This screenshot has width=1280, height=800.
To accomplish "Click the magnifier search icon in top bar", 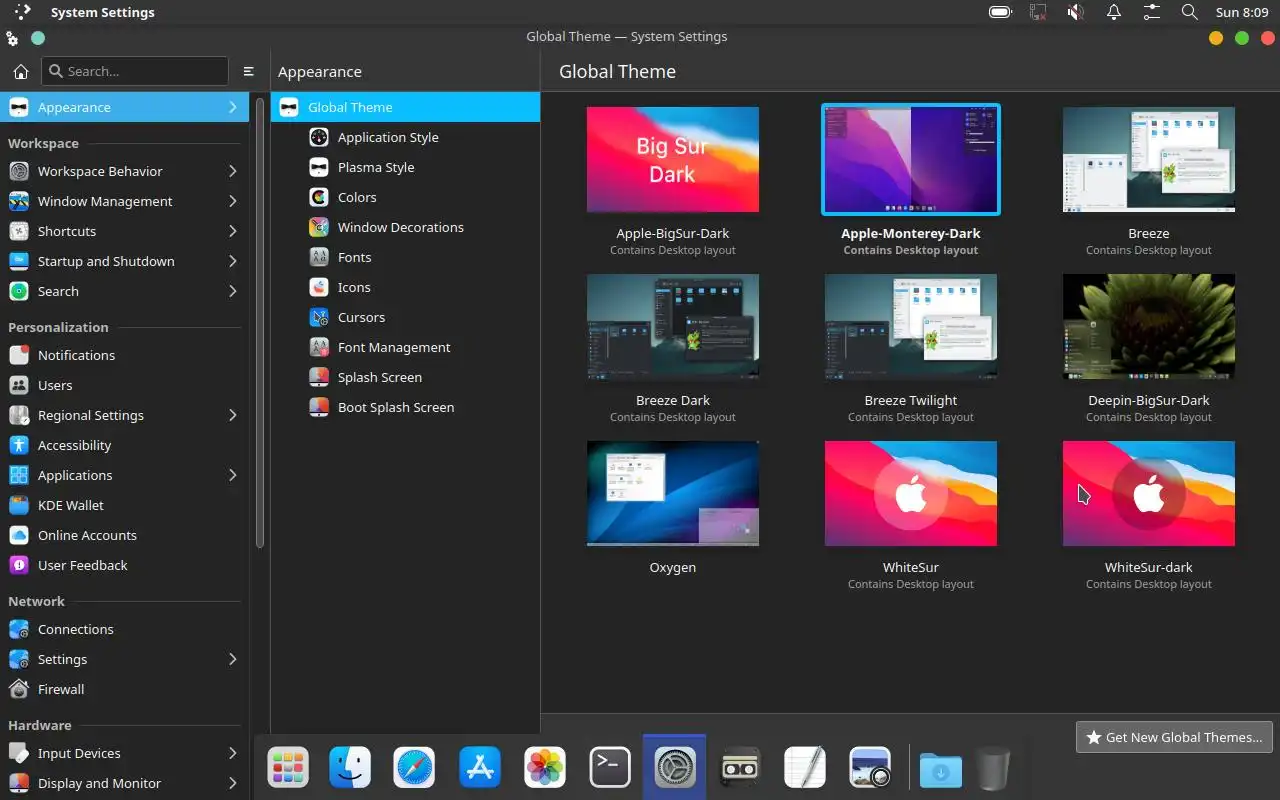I will pos(1189,12).
